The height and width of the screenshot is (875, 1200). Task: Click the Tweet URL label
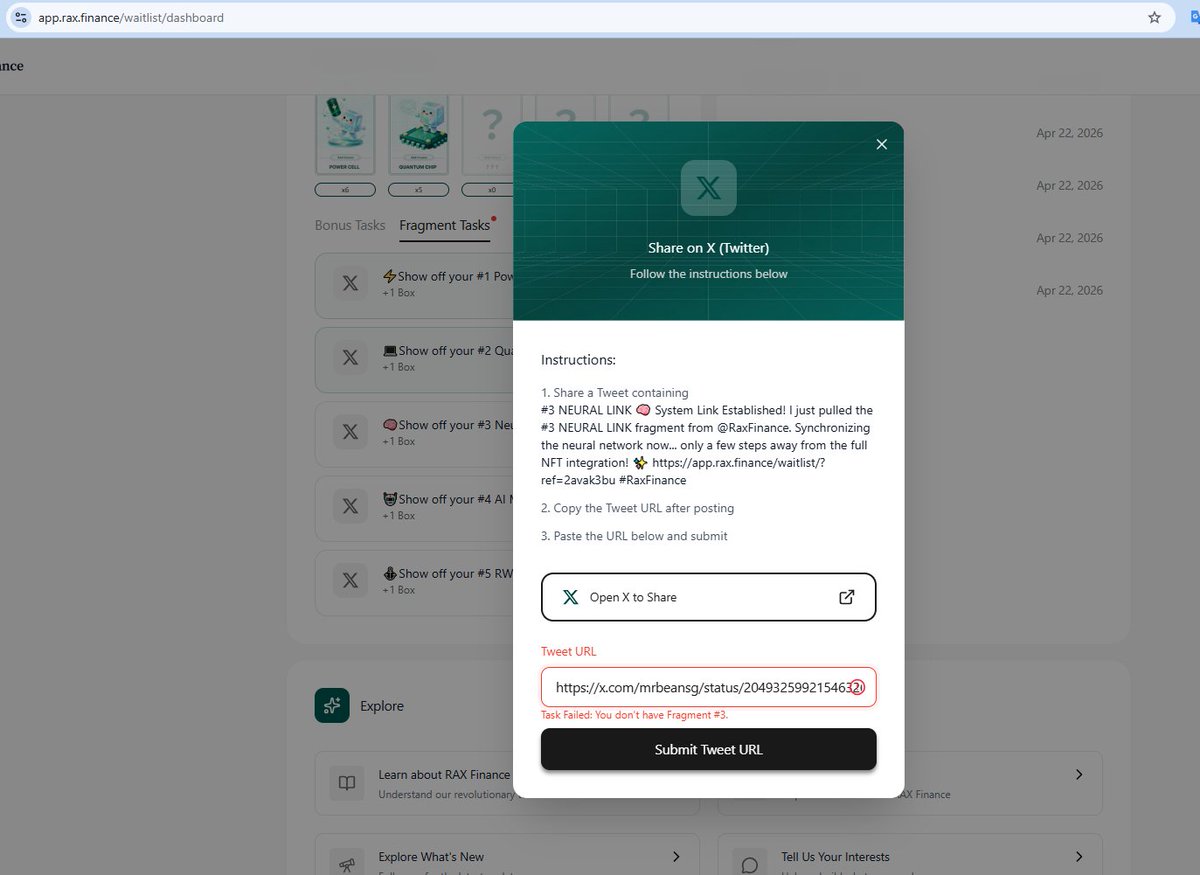pyautogui.click(x=568, y=651)
